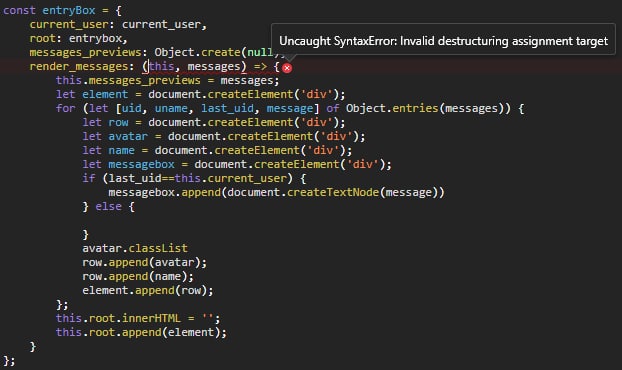Viewport: 622px width, 370px height.
Task: Click 'if' keyword of last_uid condition
Action: 88,178
